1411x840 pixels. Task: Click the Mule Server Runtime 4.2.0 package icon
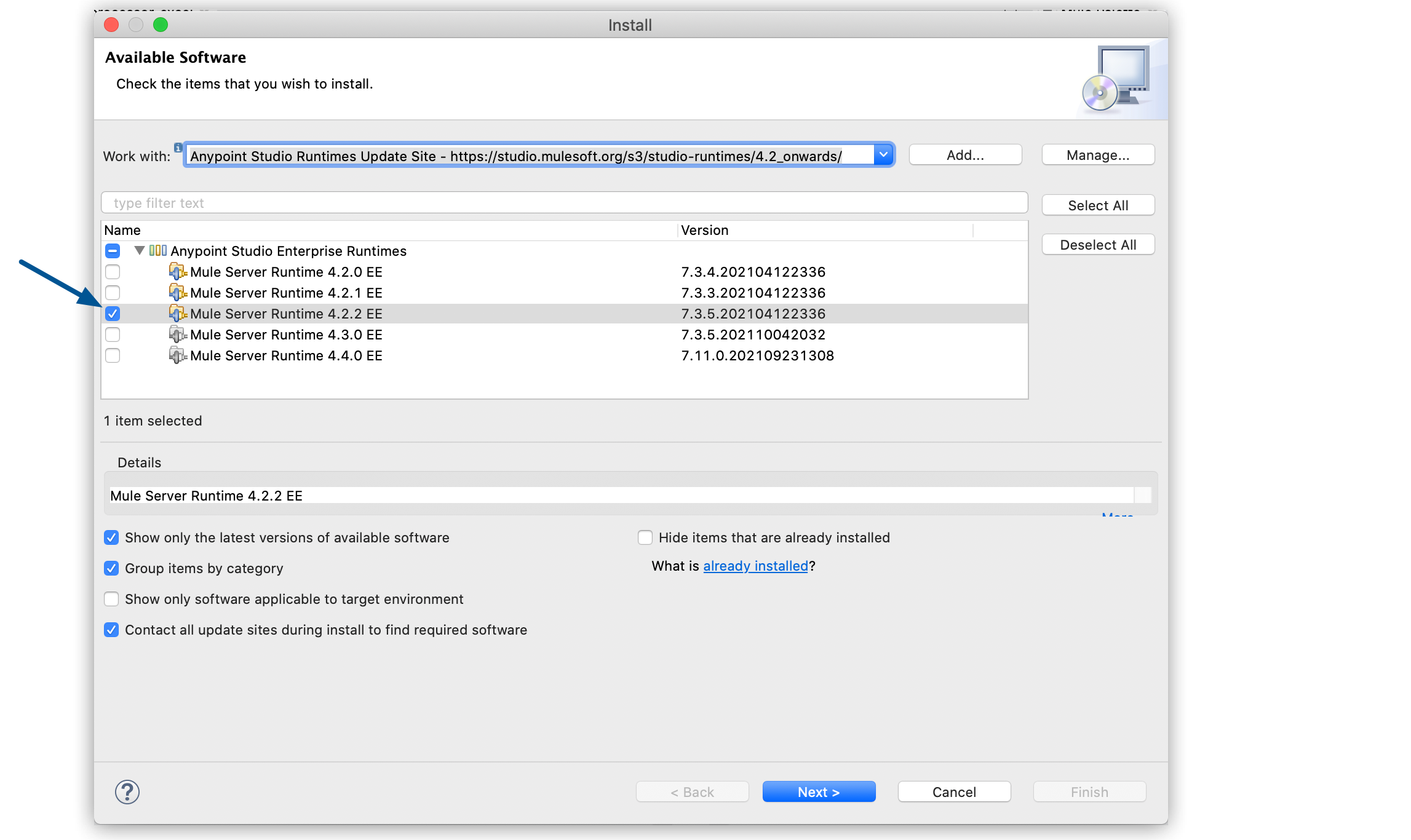[x=178, y=272]
